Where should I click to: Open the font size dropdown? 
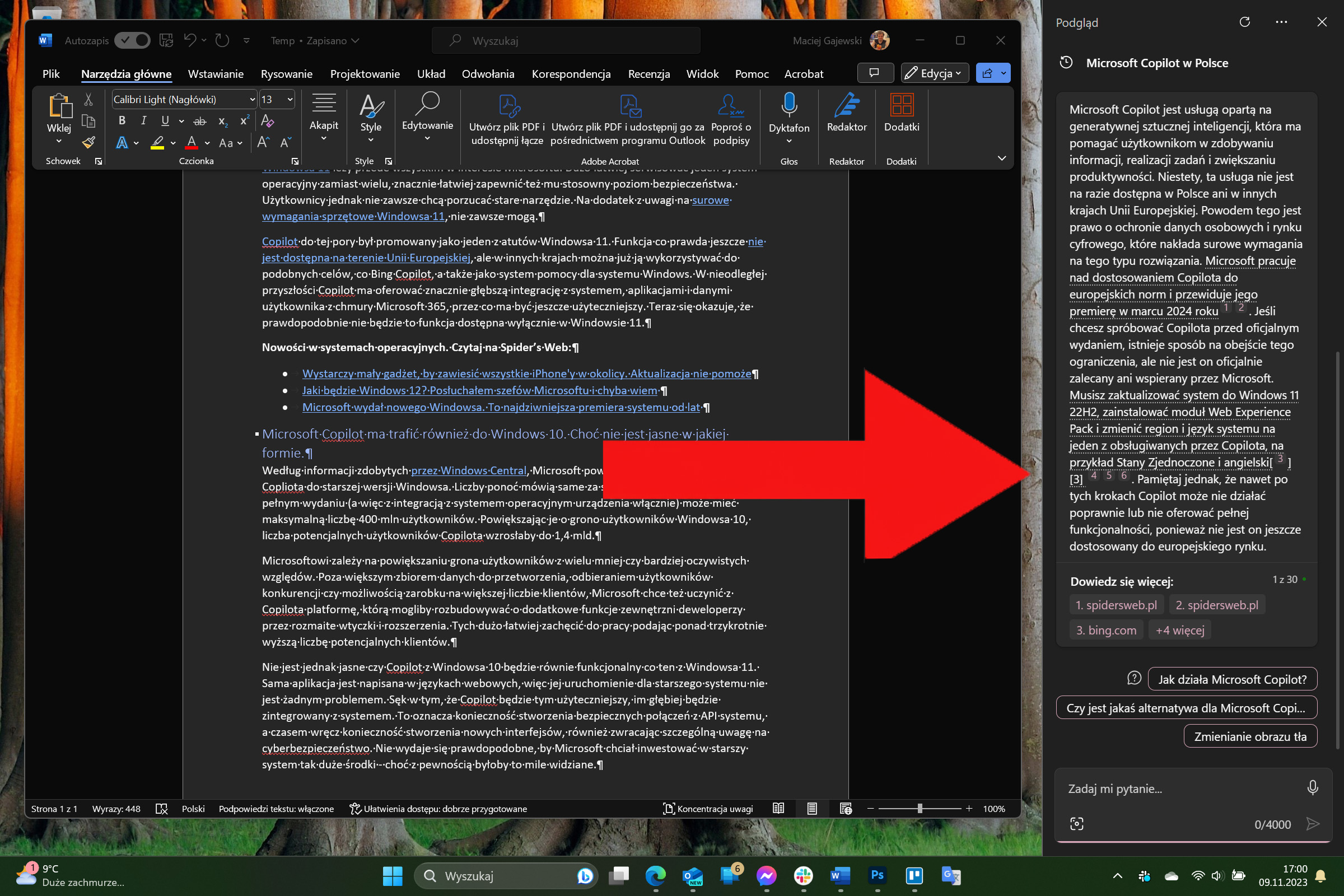tap(290, 100)
